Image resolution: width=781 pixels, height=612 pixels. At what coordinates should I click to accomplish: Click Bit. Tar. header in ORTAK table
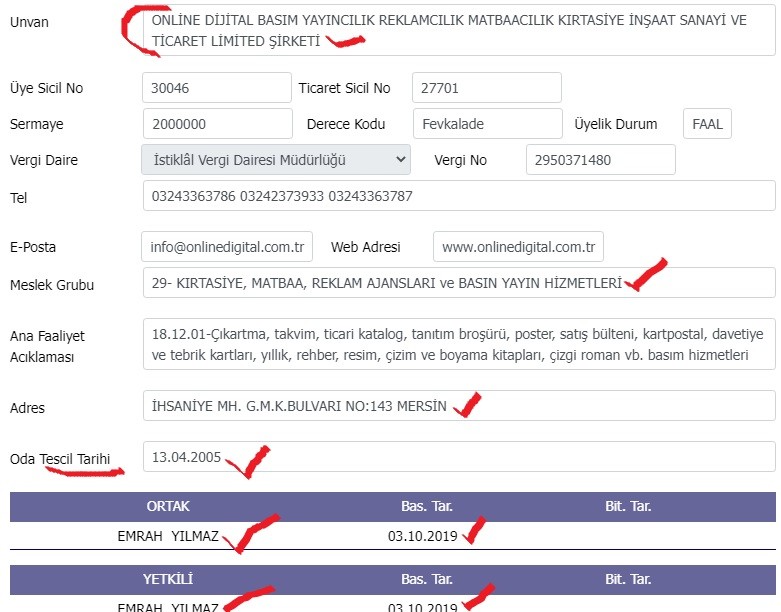628,506
